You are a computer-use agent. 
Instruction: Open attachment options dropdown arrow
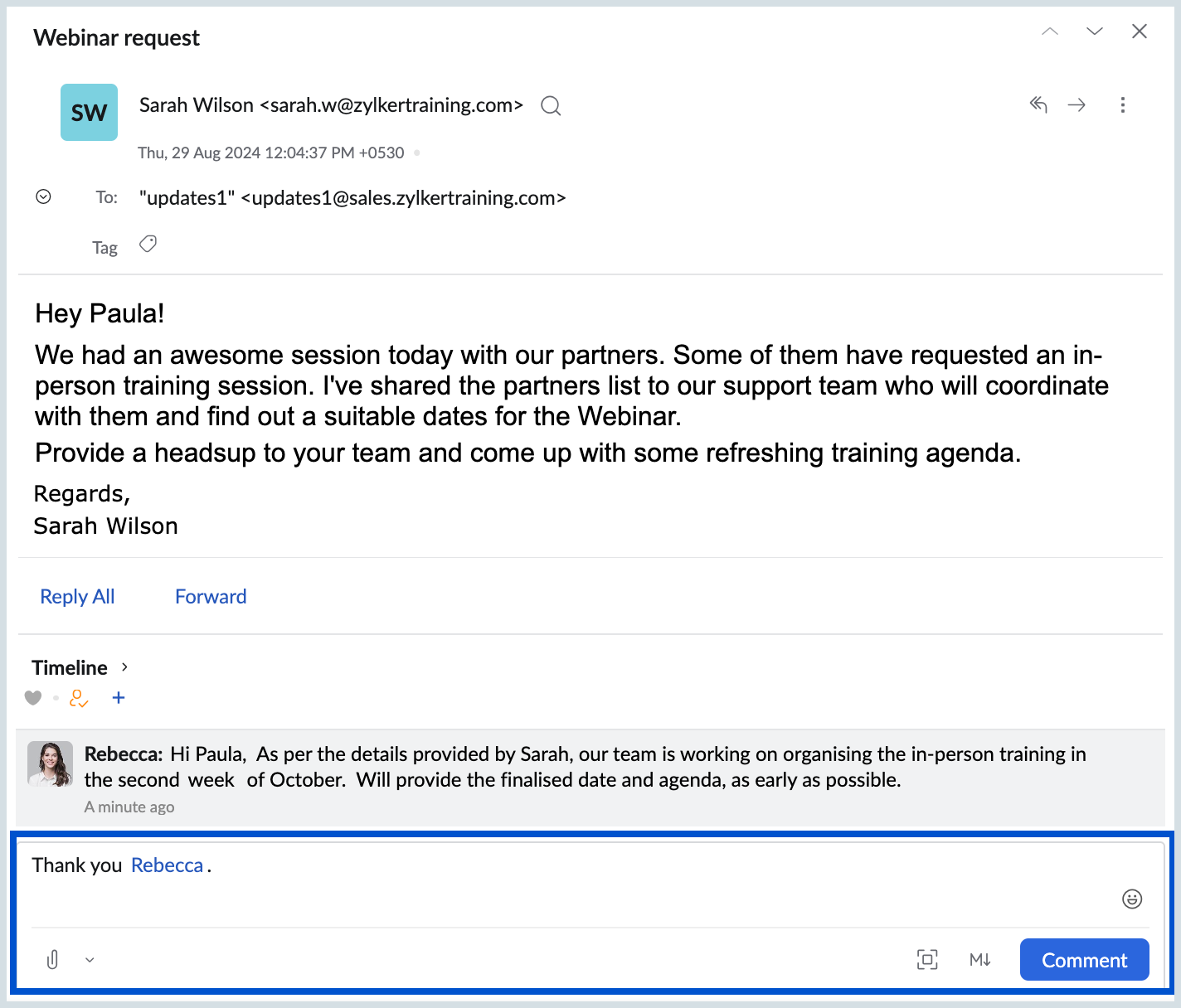tap(90, 960)
